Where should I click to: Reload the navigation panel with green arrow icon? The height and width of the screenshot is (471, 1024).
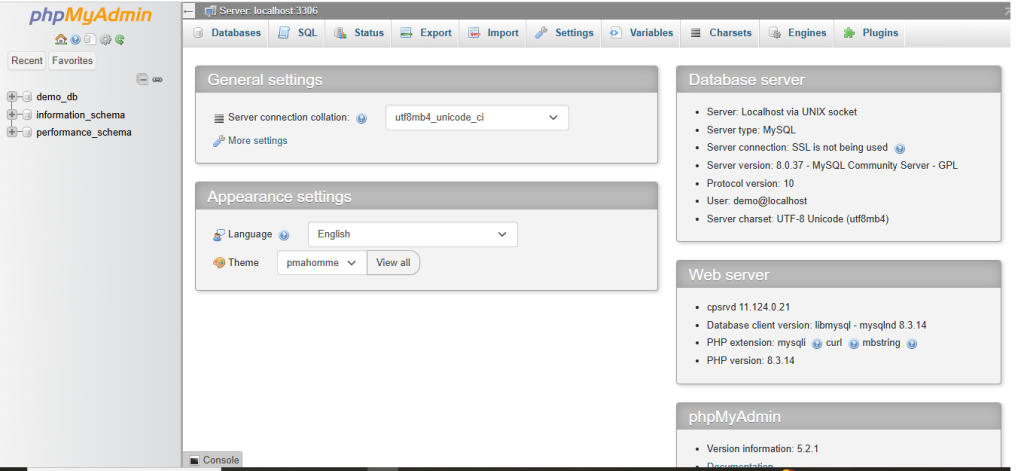click(x=120, y=40)
